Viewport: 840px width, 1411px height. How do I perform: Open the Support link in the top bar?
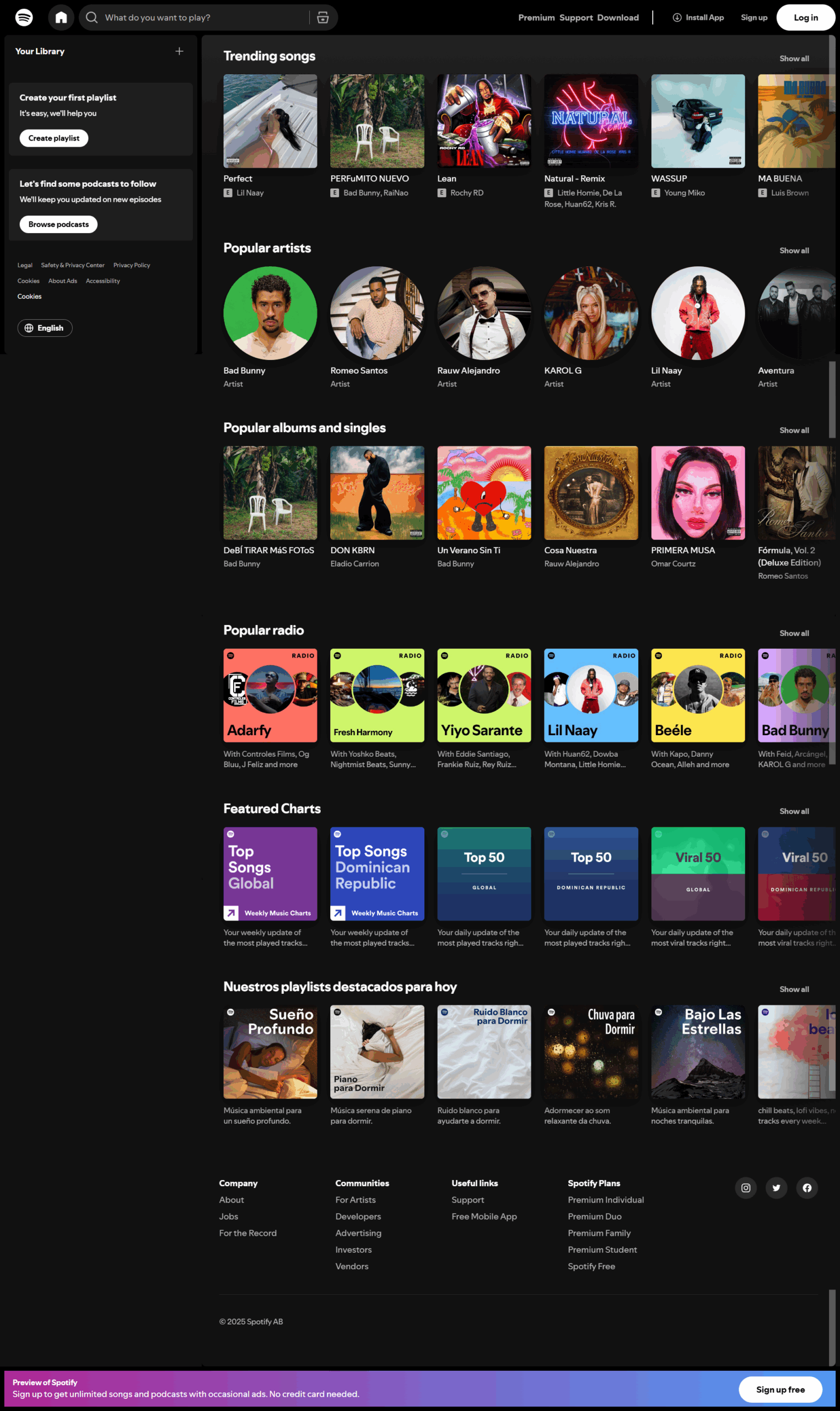click(575, 18)
